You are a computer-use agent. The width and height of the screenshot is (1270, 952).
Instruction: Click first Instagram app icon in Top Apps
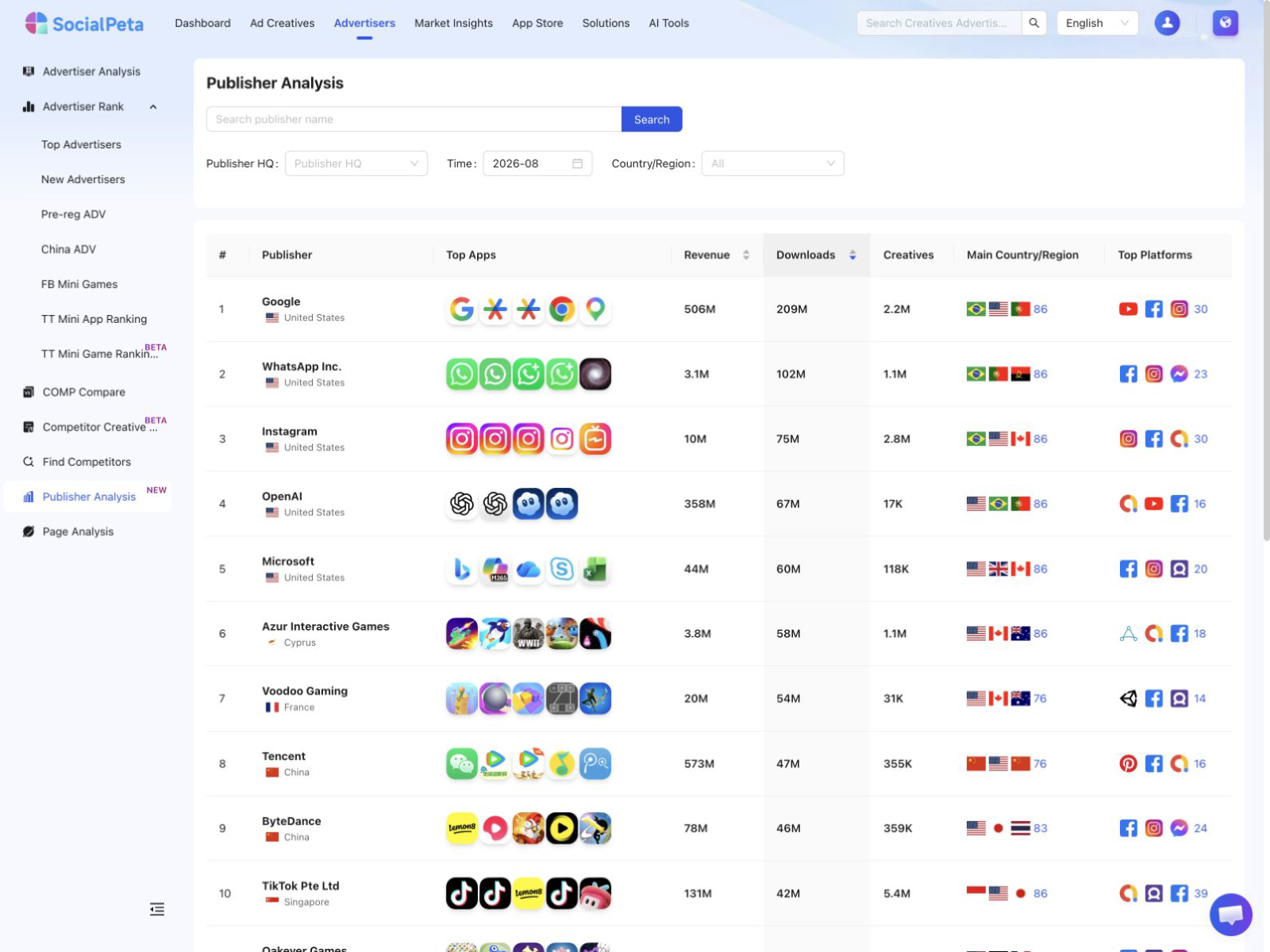(x=462, y=440)
